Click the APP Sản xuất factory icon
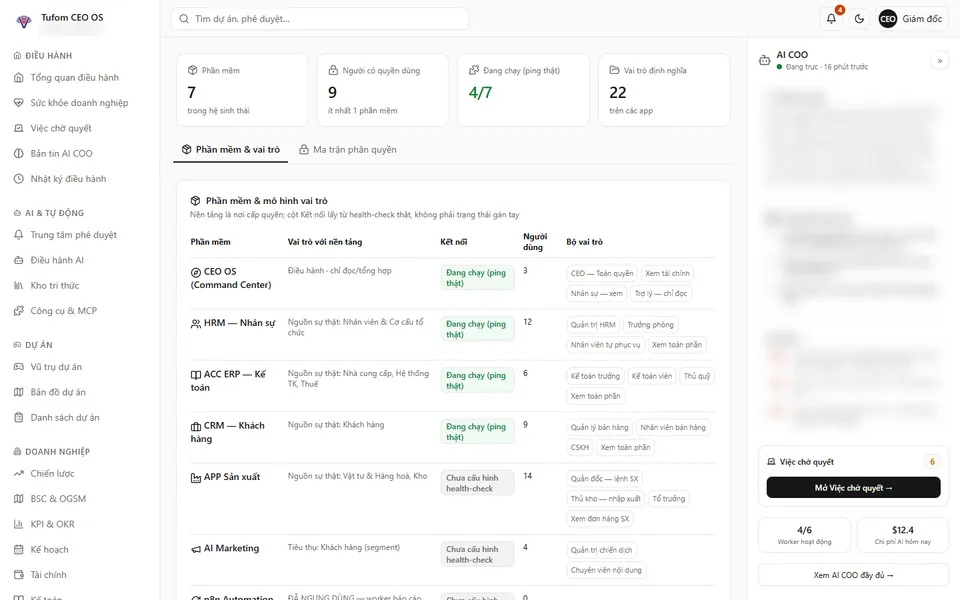Viewport: 960px width, 600px height. (196, 478)
